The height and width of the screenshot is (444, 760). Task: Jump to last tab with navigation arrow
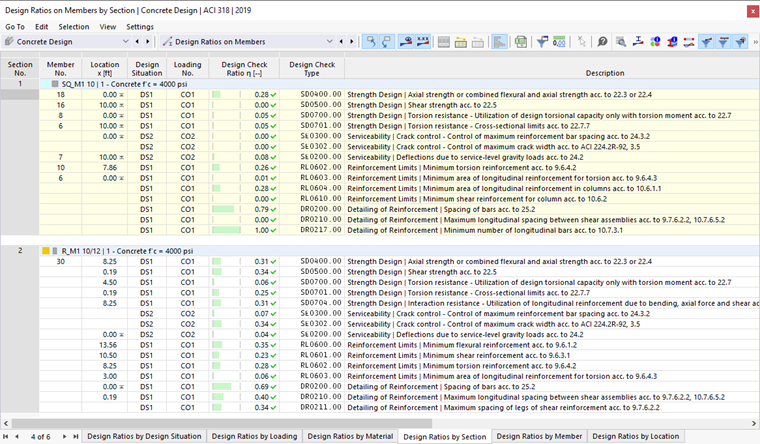[x=76, y=437]
